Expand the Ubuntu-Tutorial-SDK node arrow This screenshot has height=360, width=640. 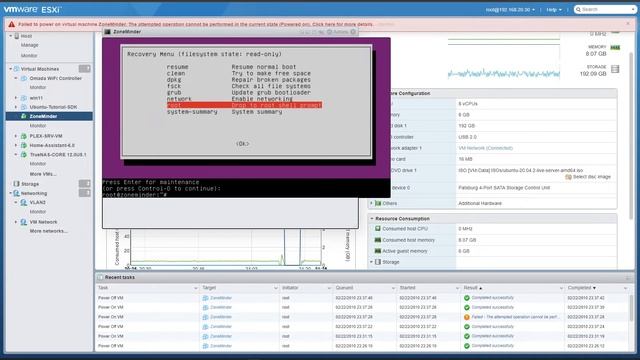click(16, 107)
